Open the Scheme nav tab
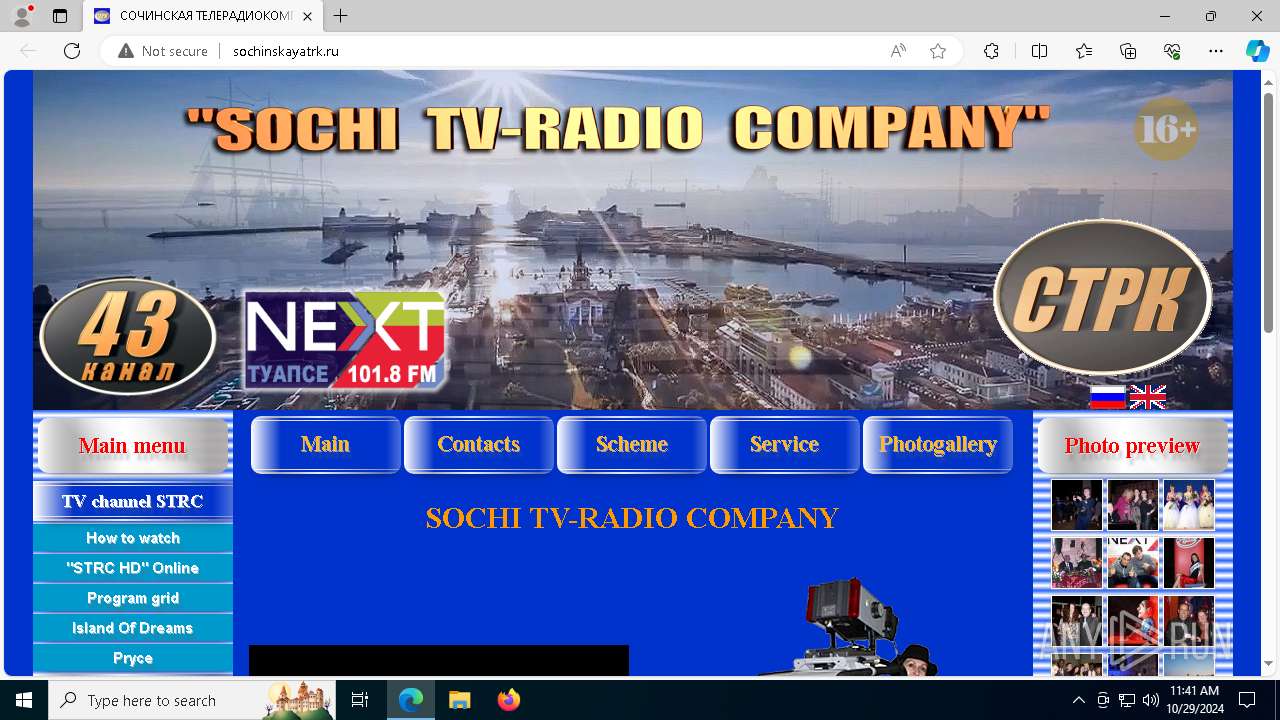 click(x=632, y=445)
